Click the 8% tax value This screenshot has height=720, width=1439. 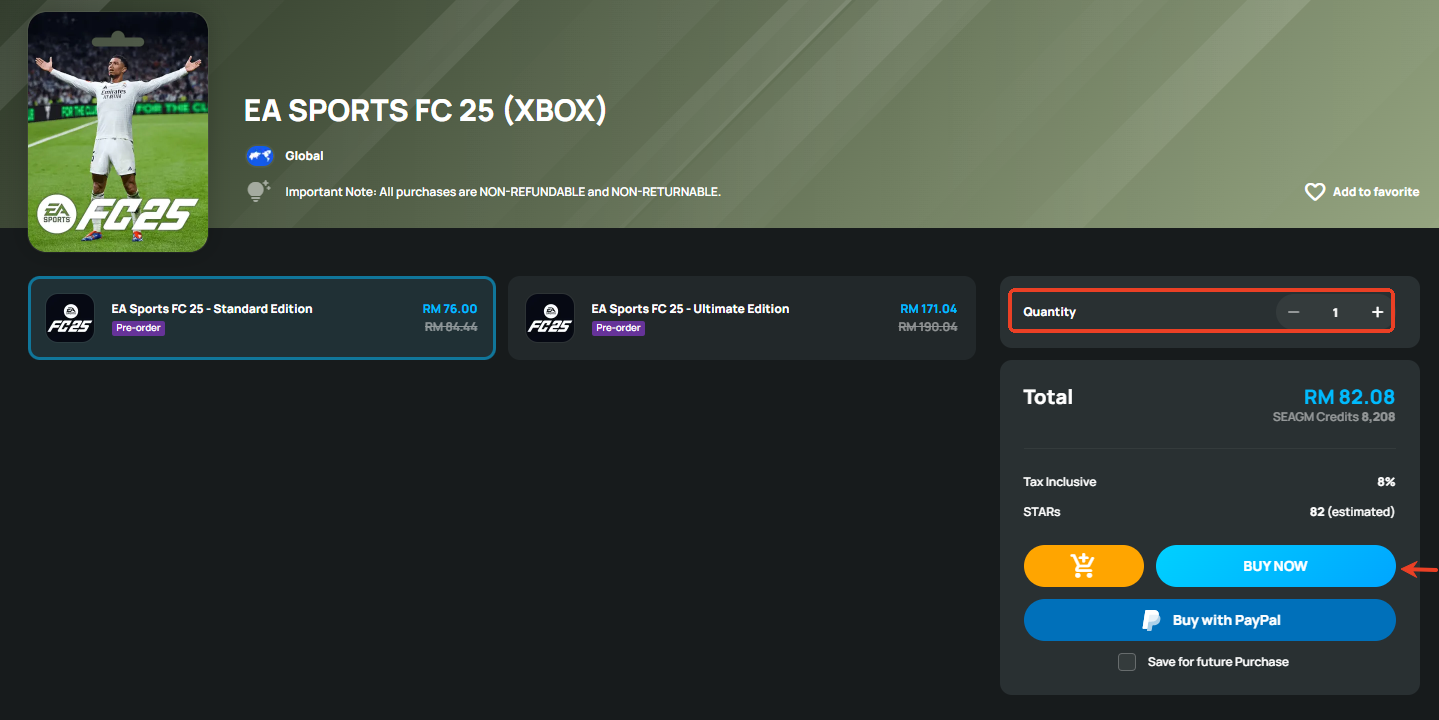(1386, 482)
